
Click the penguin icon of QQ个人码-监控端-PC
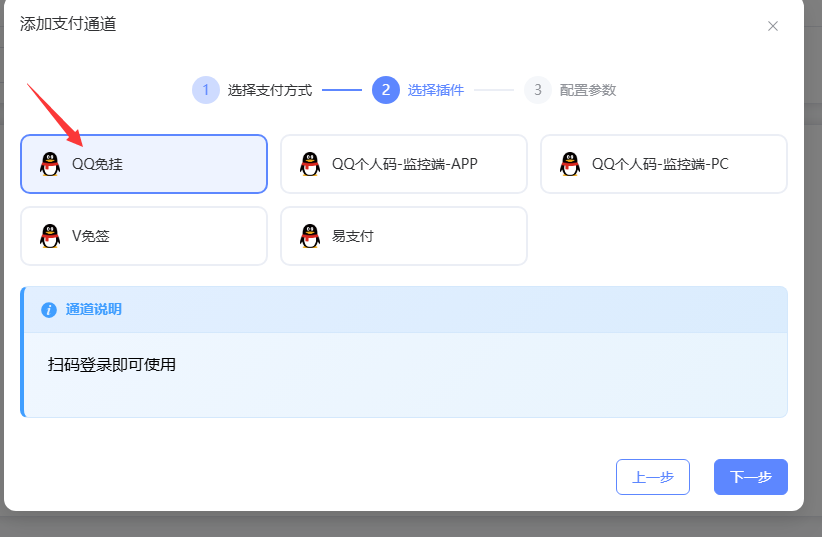[570, 164]
